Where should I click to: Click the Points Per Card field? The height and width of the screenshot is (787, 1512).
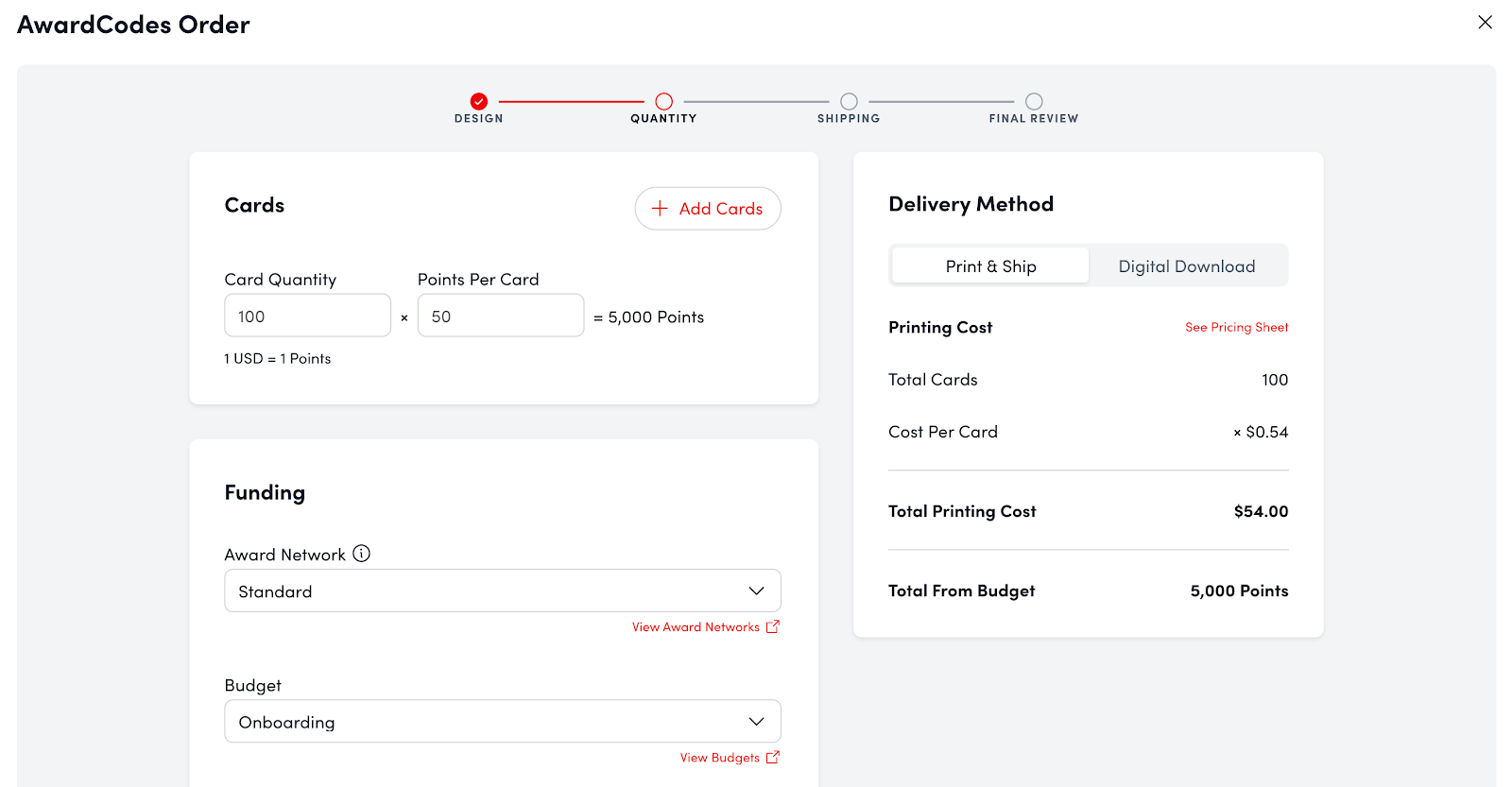[x=500, y=317]
